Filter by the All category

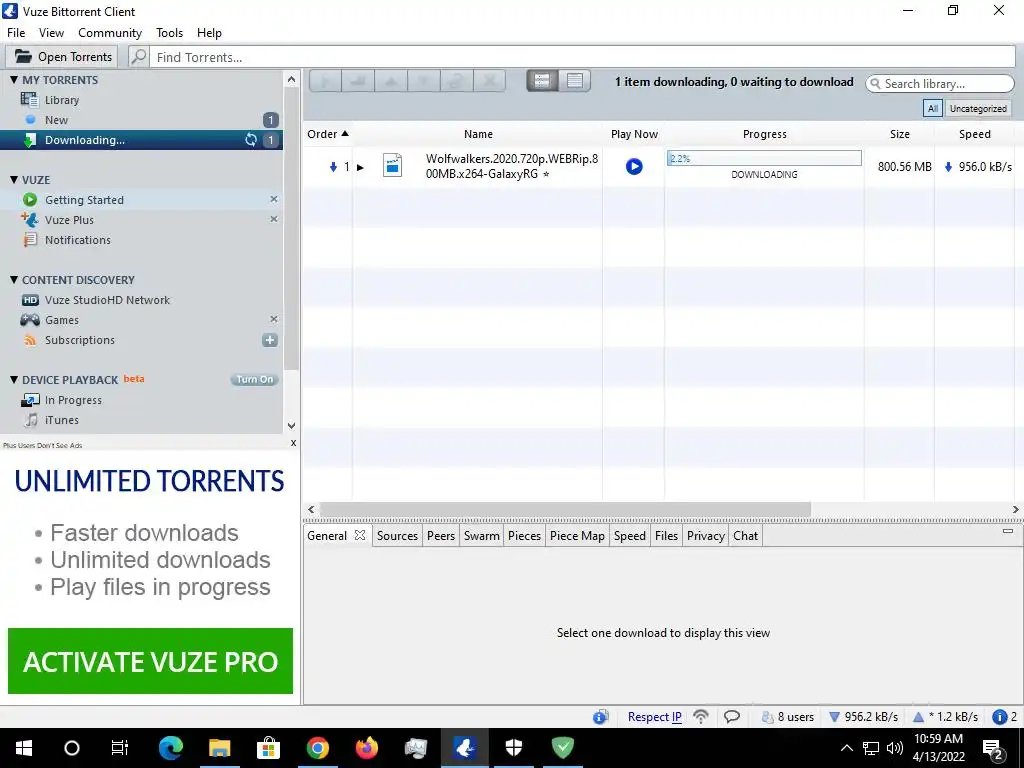click(x=933, y=108)
